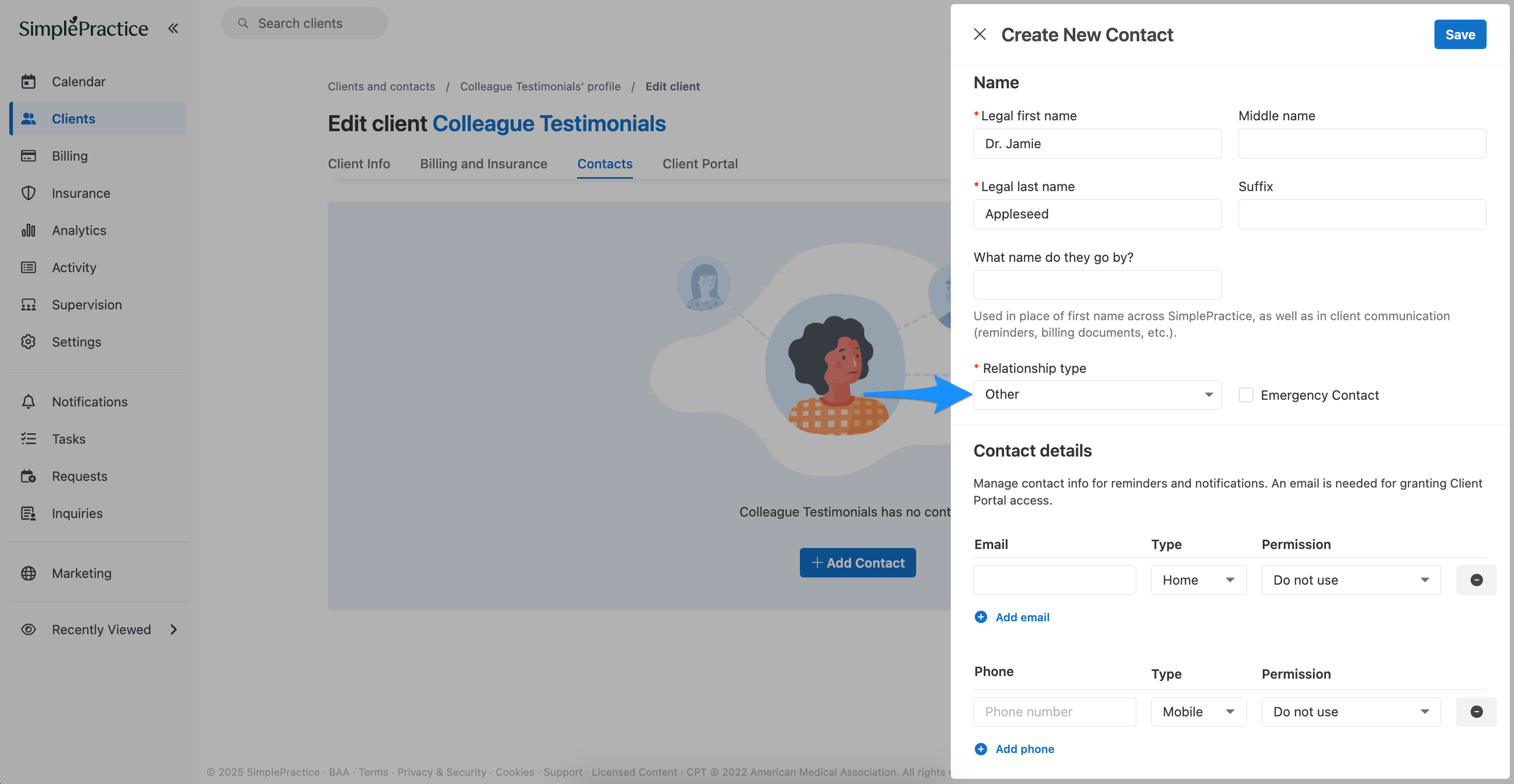Click the Suffix field
This screenshot has height=784, width=1514.
pyautogui.click(x=1362, y=214)
